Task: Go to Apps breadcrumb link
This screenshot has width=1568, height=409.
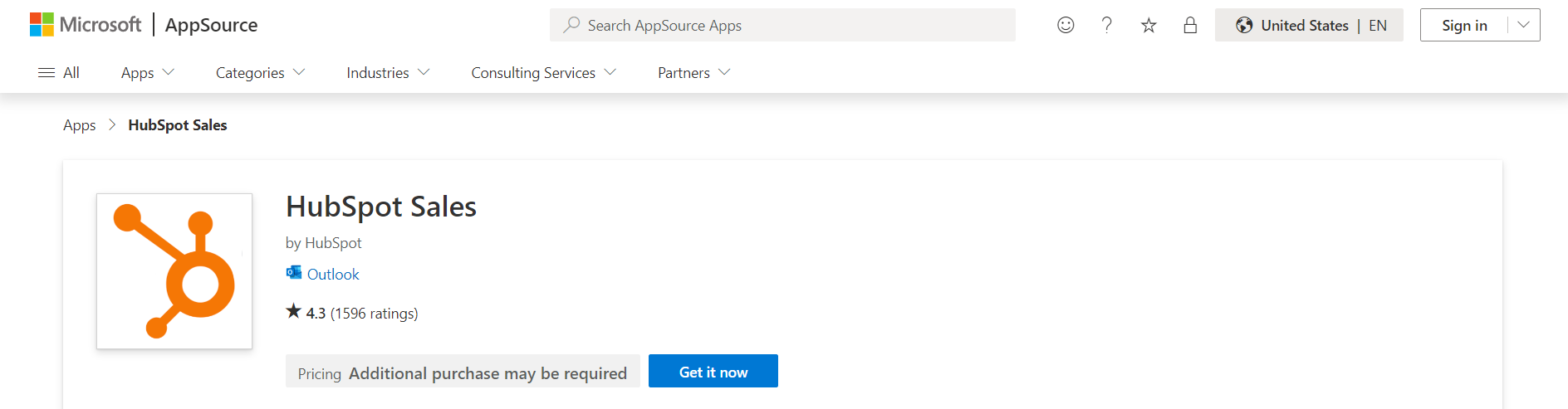Action: (80, 125)
